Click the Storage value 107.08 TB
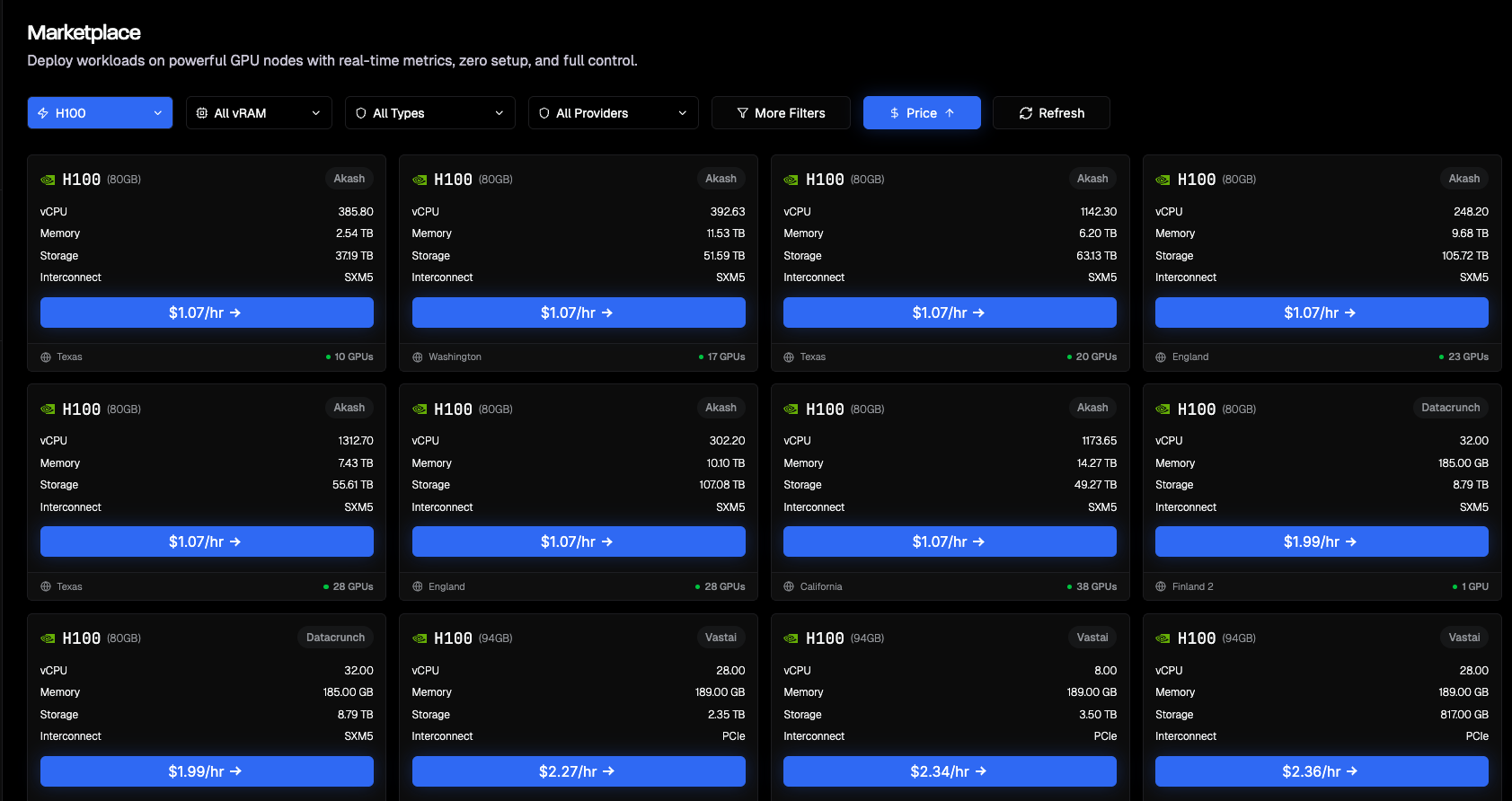1512x801 pixels. 721,485
